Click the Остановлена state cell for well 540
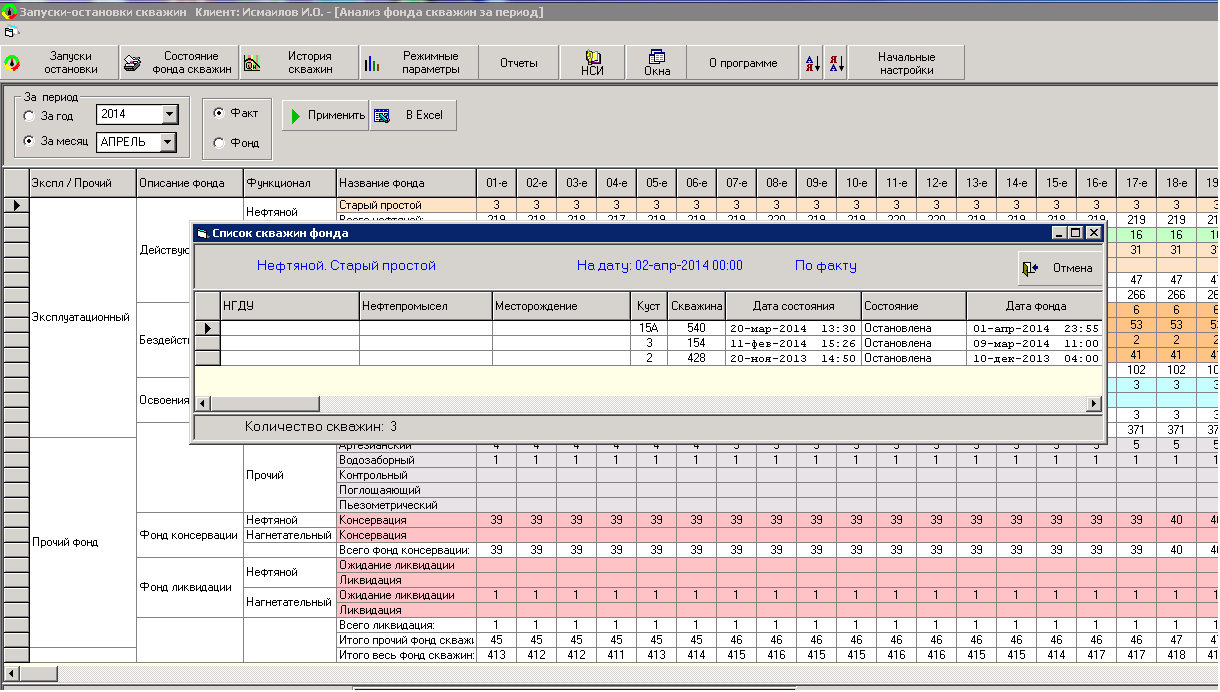The image size is (1220, 692). (x=914, y=328)
